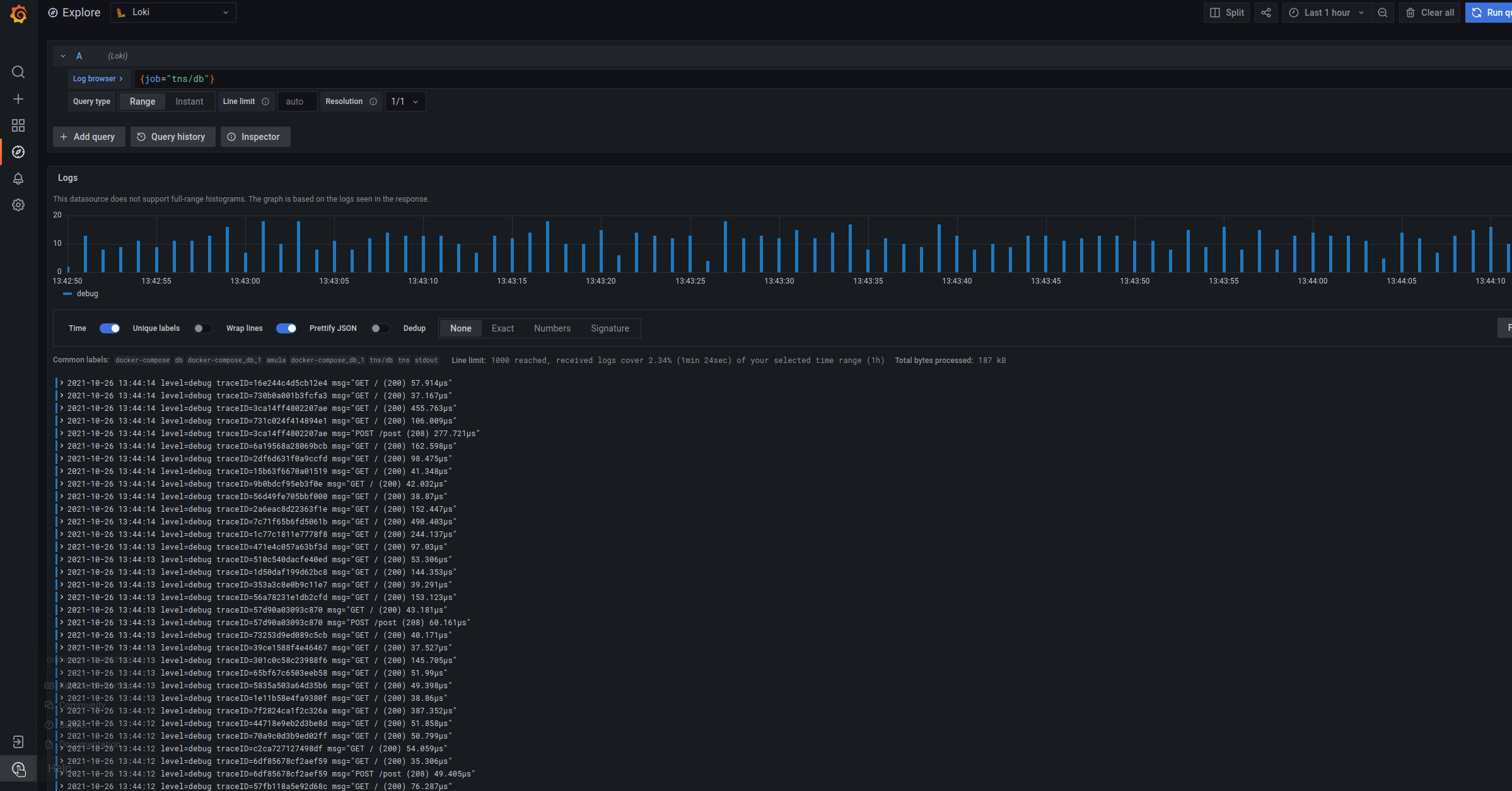
Task: Open the Loki datasource dropdown
Action: pyautogui.click(x=173, y=13)
